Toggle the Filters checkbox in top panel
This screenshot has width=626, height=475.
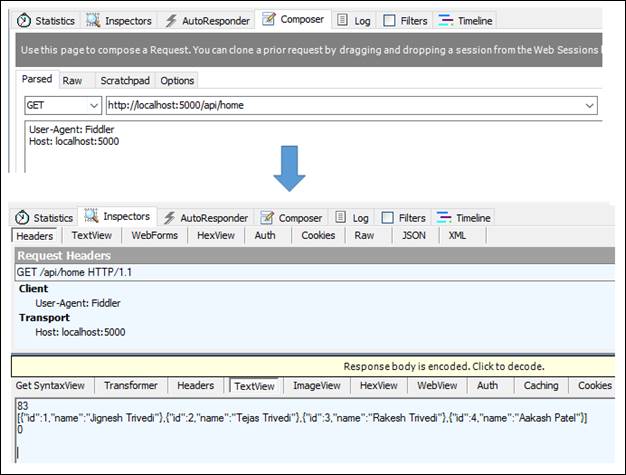(389, 20)
